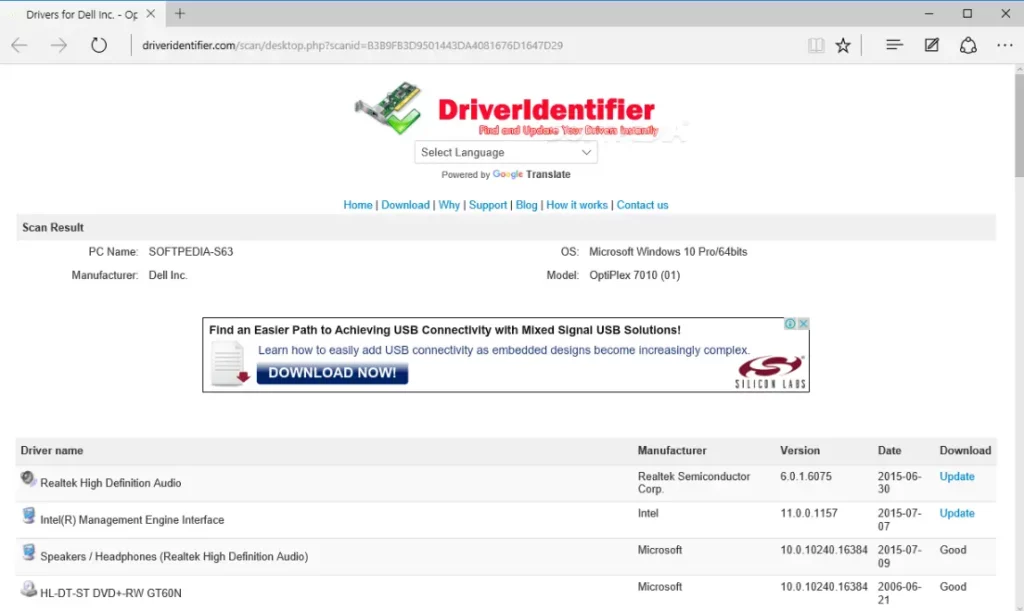Select the HL-DT-ST DVD+-RW GT60N text

click(111, 593)
